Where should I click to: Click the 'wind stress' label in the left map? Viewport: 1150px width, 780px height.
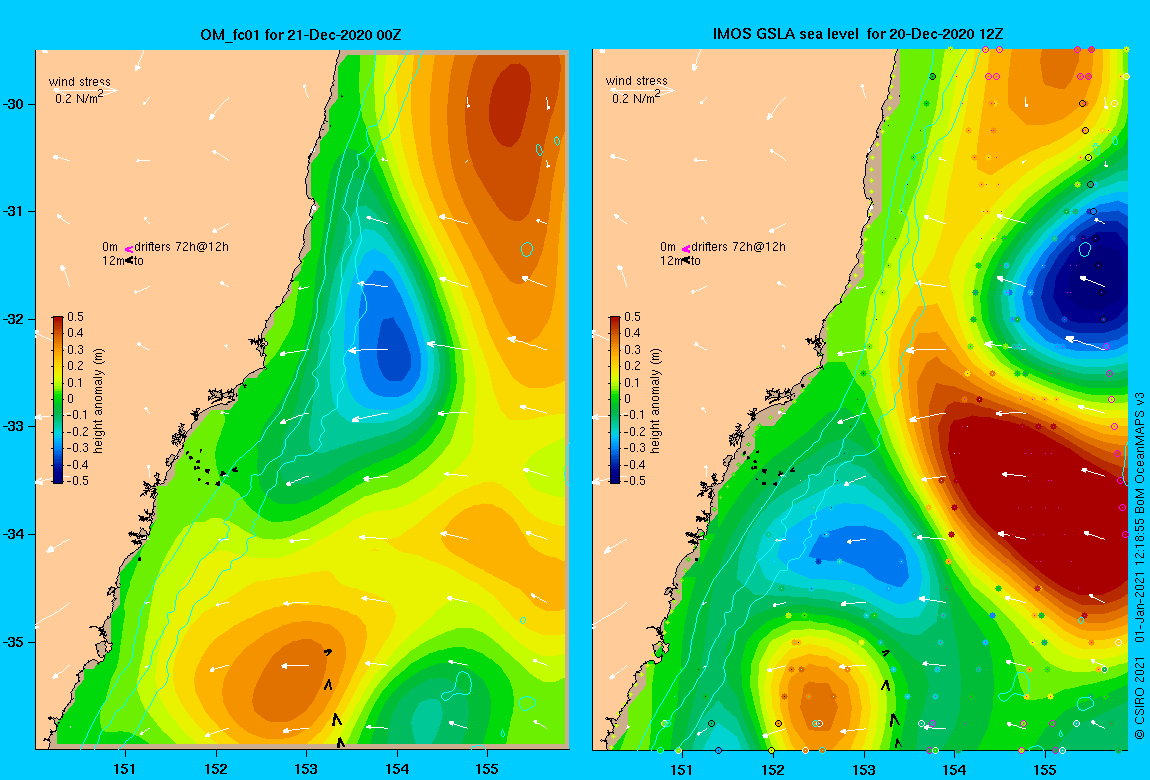80,81
